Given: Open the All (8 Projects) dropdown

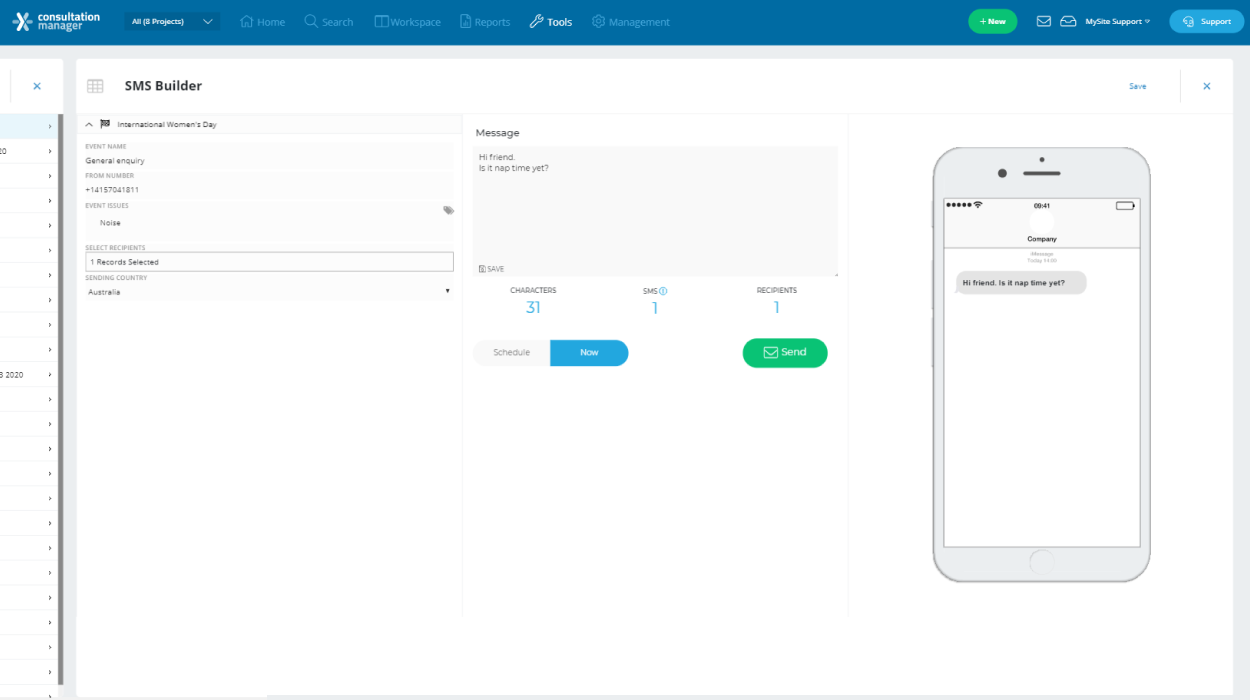Looking at the screenshot, I should tap(173, 21).
